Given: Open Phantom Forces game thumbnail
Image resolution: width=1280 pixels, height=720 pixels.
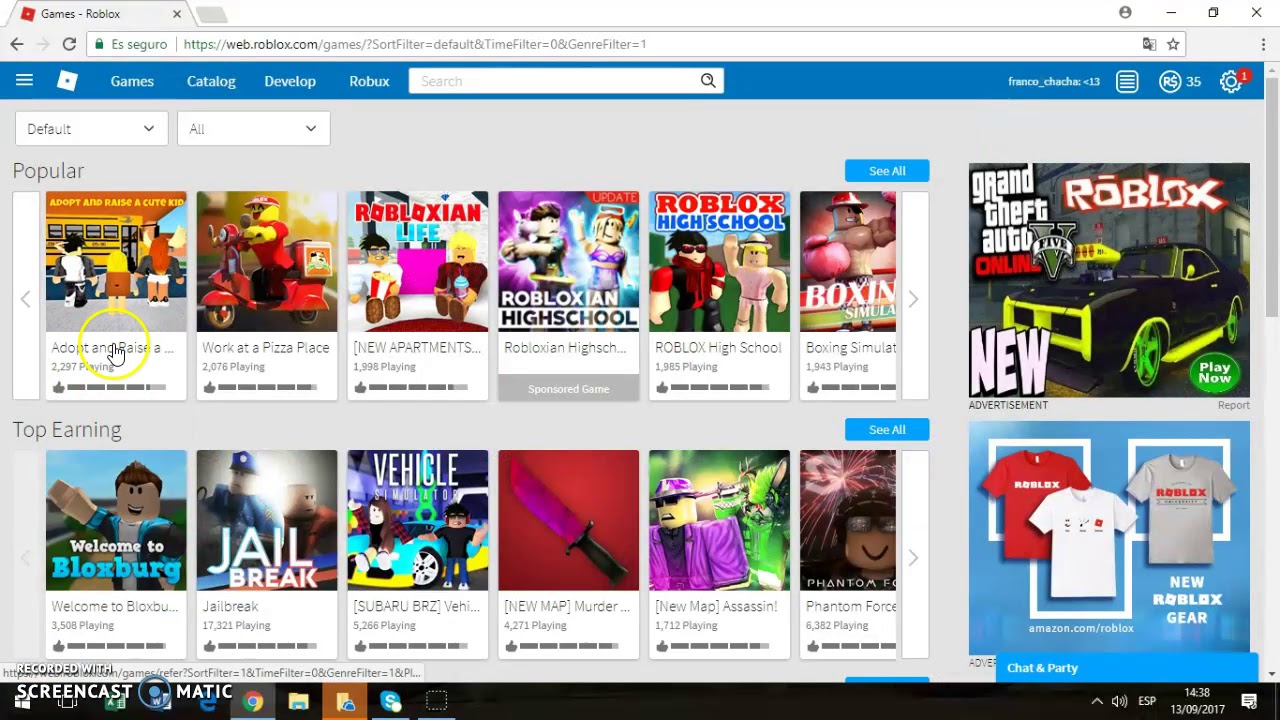Looking at the screenshot, I should pyautogui.click(x=848, y=520).
